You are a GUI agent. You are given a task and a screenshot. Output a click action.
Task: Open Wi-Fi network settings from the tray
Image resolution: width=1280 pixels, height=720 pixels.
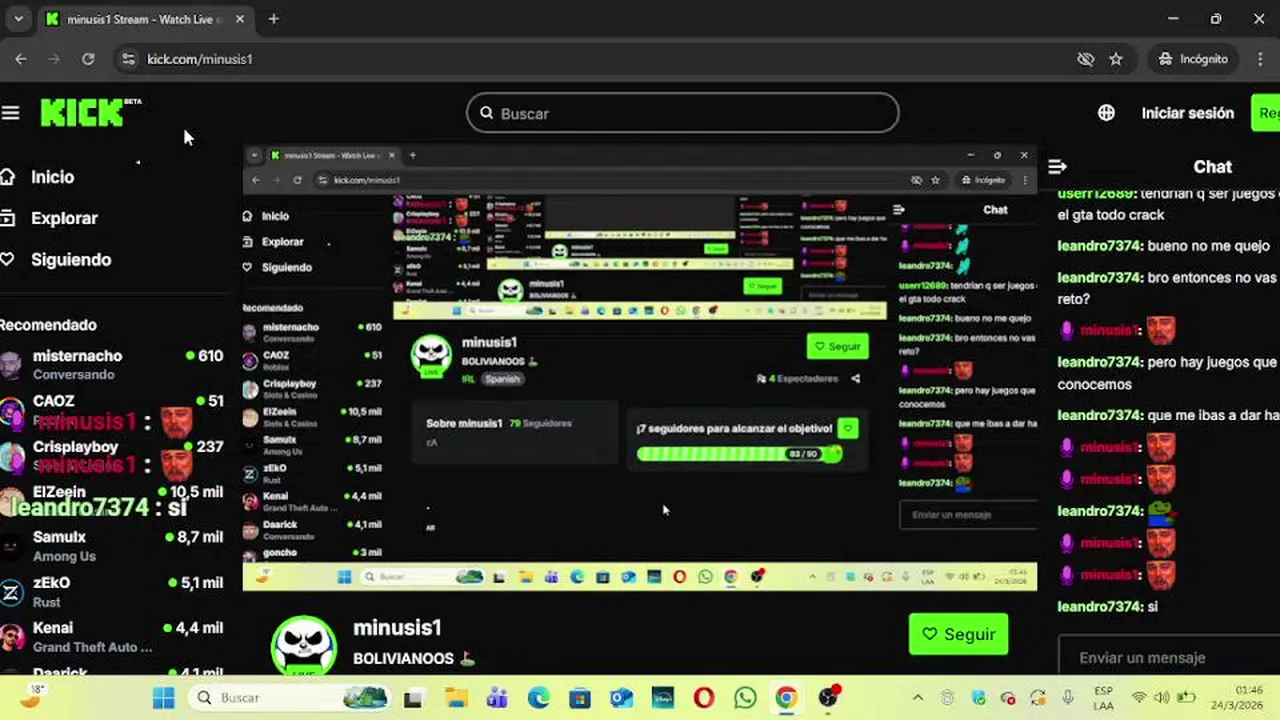point(1139,698)
